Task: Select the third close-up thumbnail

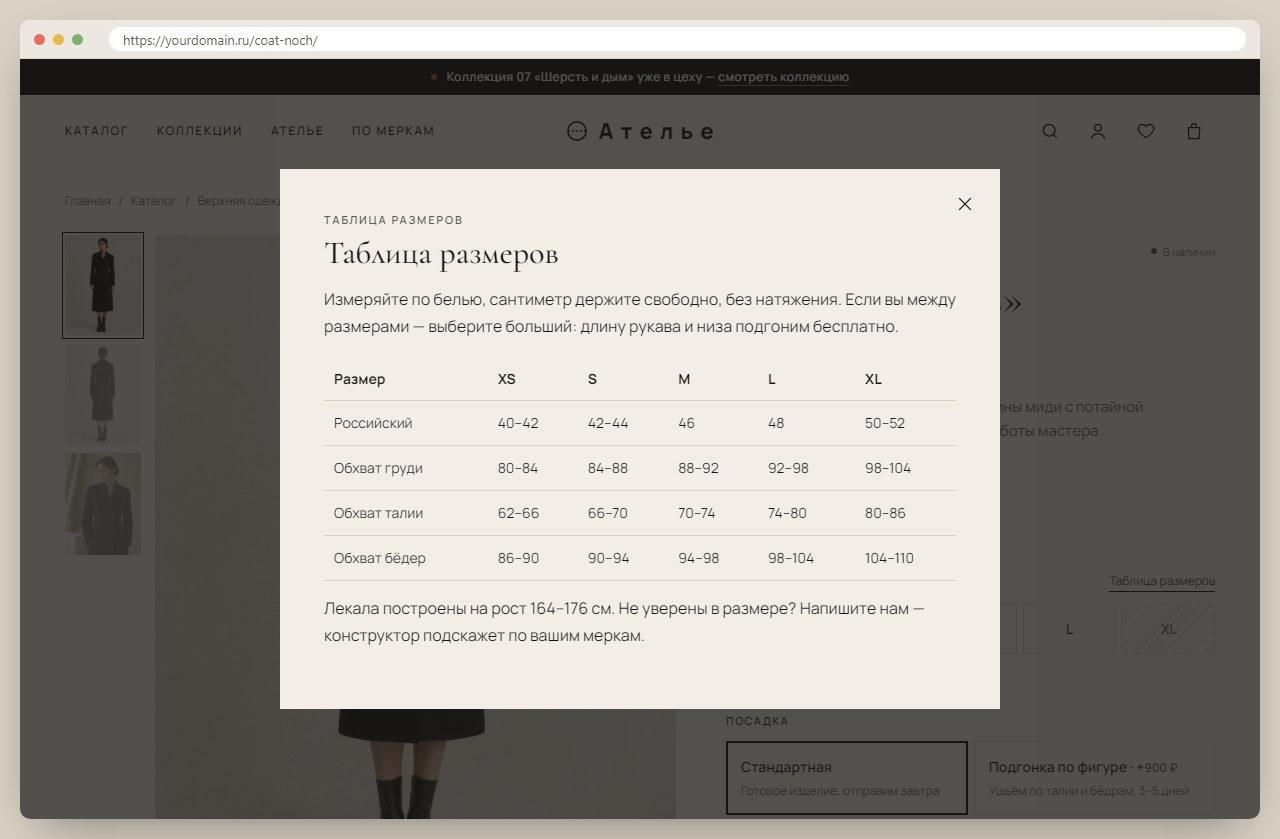Action: (103, 504)
